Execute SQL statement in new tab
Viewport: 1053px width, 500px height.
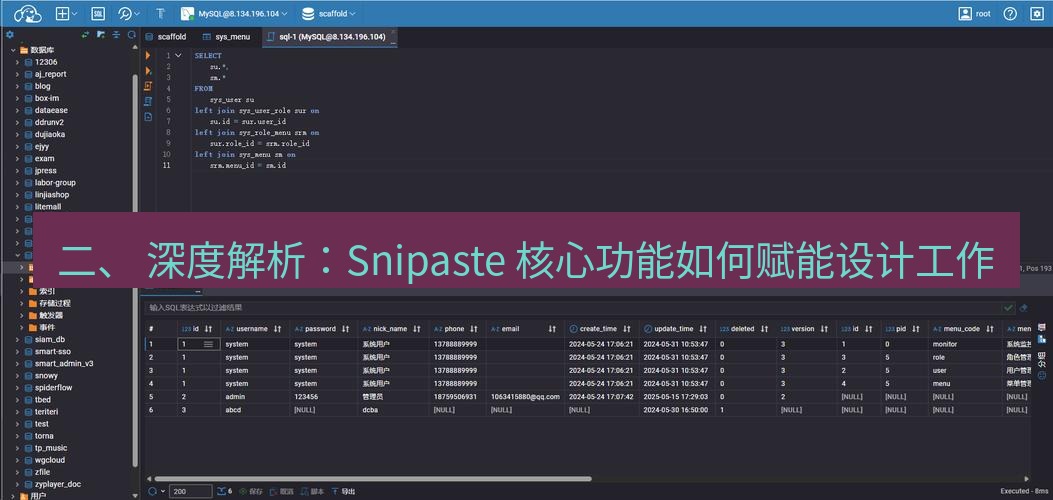click(x=148, y=70)
